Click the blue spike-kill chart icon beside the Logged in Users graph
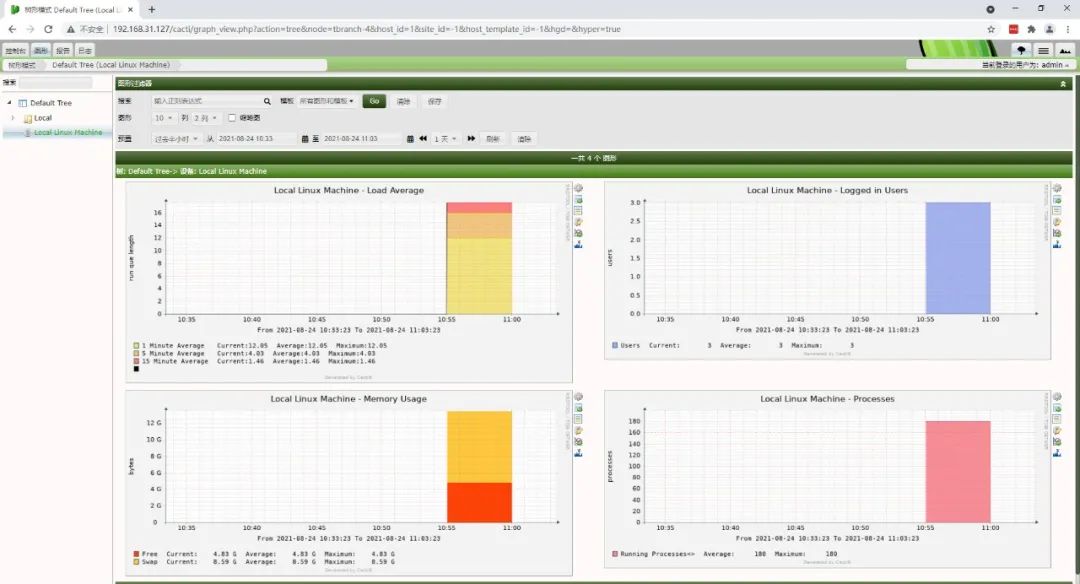The image size is (1080, 584). click(x=1057, y=244)
